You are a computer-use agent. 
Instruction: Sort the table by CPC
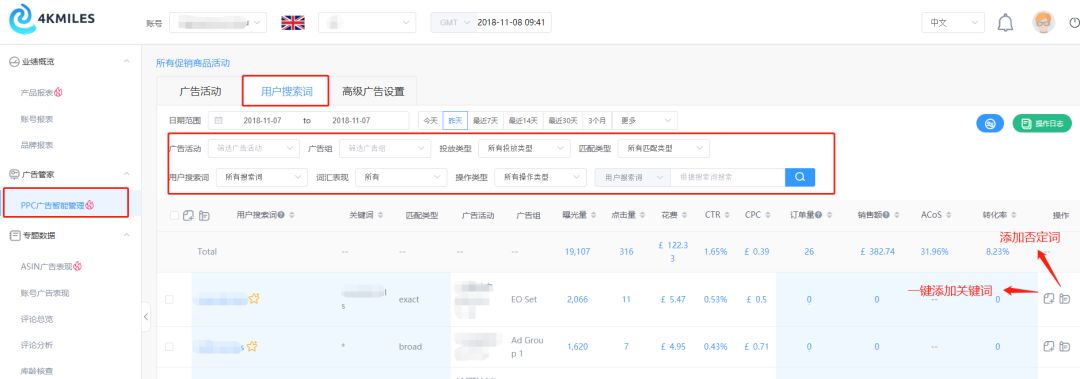coord(768,215)
